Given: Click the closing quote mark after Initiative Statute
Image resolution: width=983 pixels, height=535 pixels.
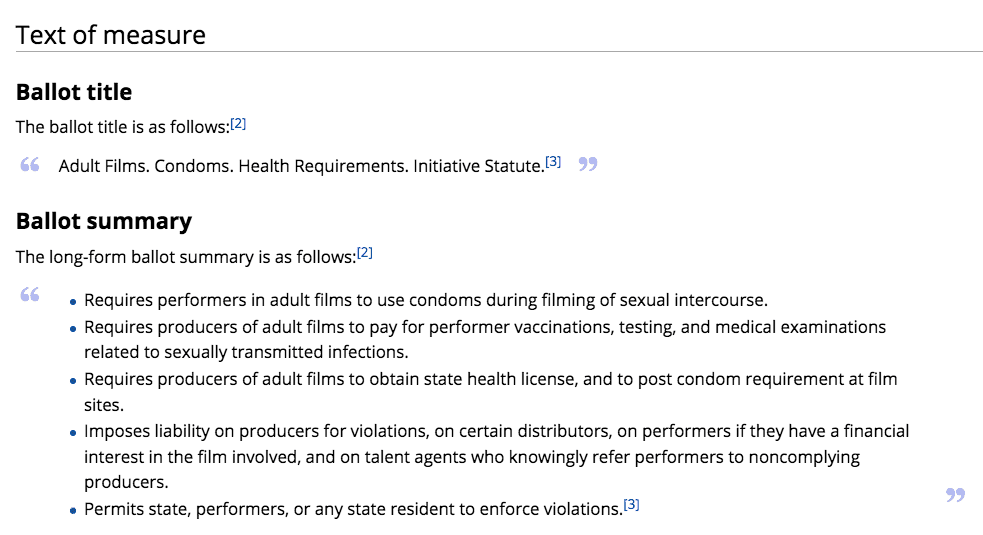Looking at the screenshot, I should coord(588,164).
